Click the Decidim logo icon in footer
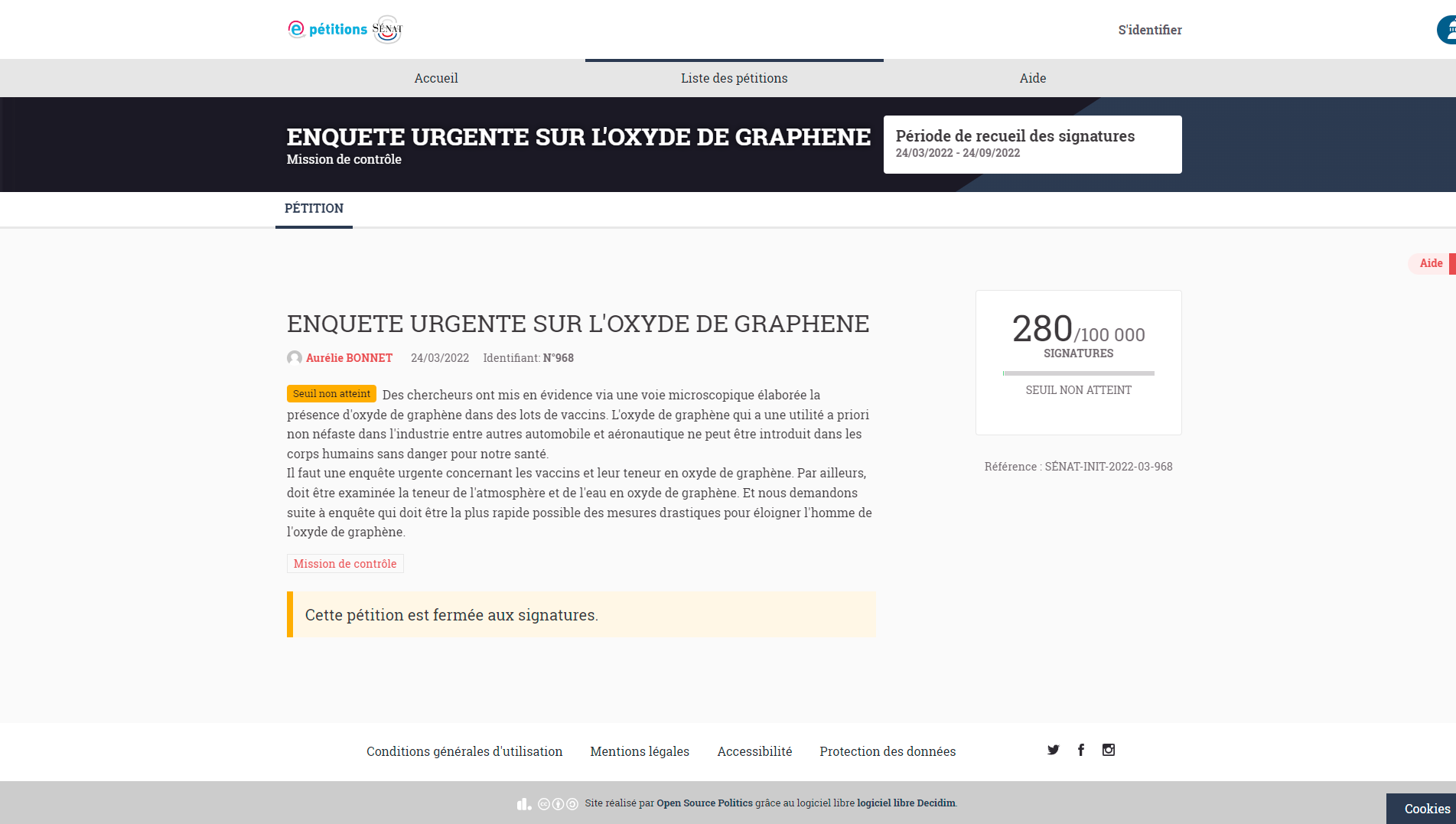The image size is (1456, 824). coord(523,803)
